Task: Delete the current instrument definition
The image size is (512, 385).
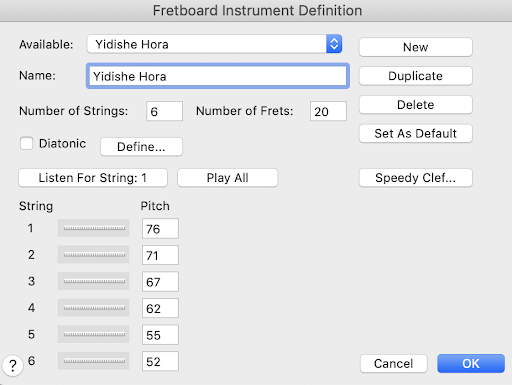Action: point(415,105)
